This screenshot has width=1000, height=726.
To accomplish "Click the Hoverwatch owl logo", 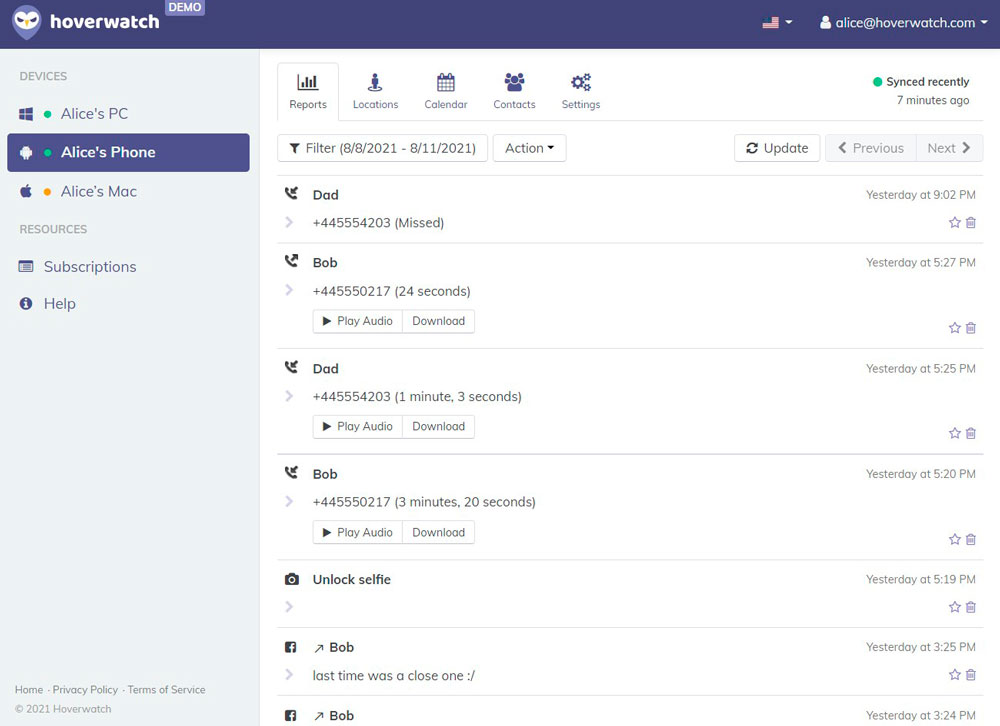I will tap(27, 22).
